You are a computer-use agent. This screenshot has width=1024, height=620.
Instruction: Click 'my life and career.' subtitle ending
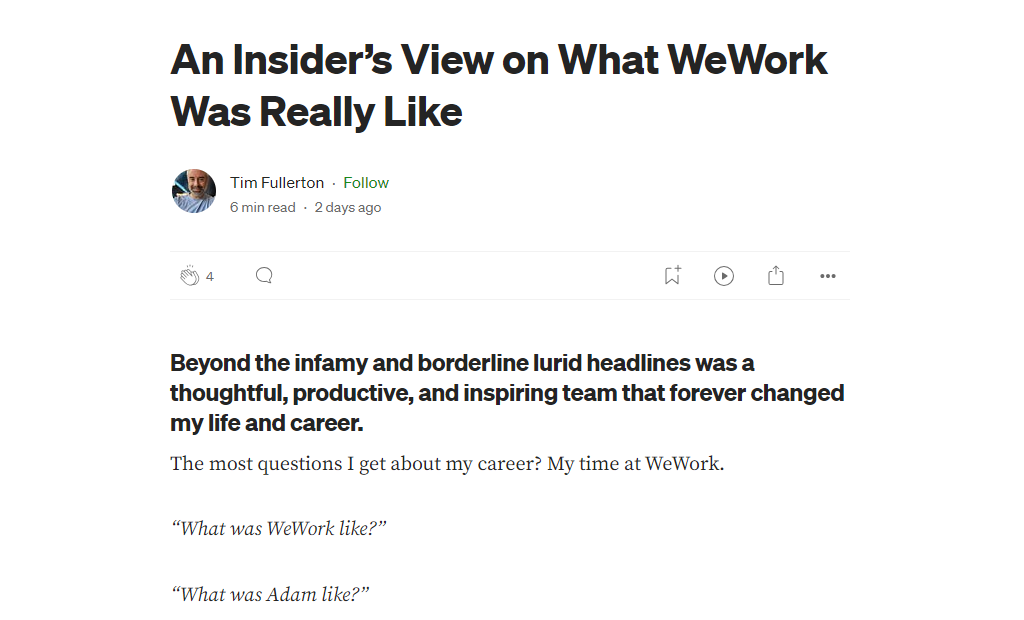click(x=266, y=423)
